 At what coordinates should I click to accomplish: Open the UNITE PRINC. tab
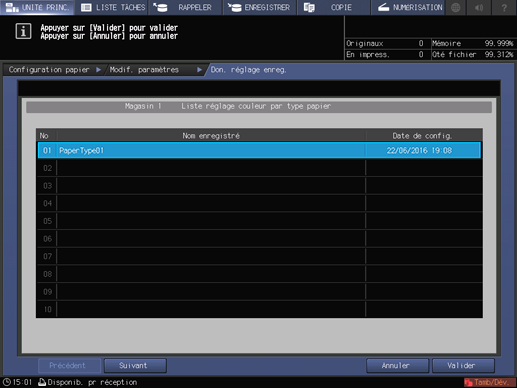[x=37, y=7]
